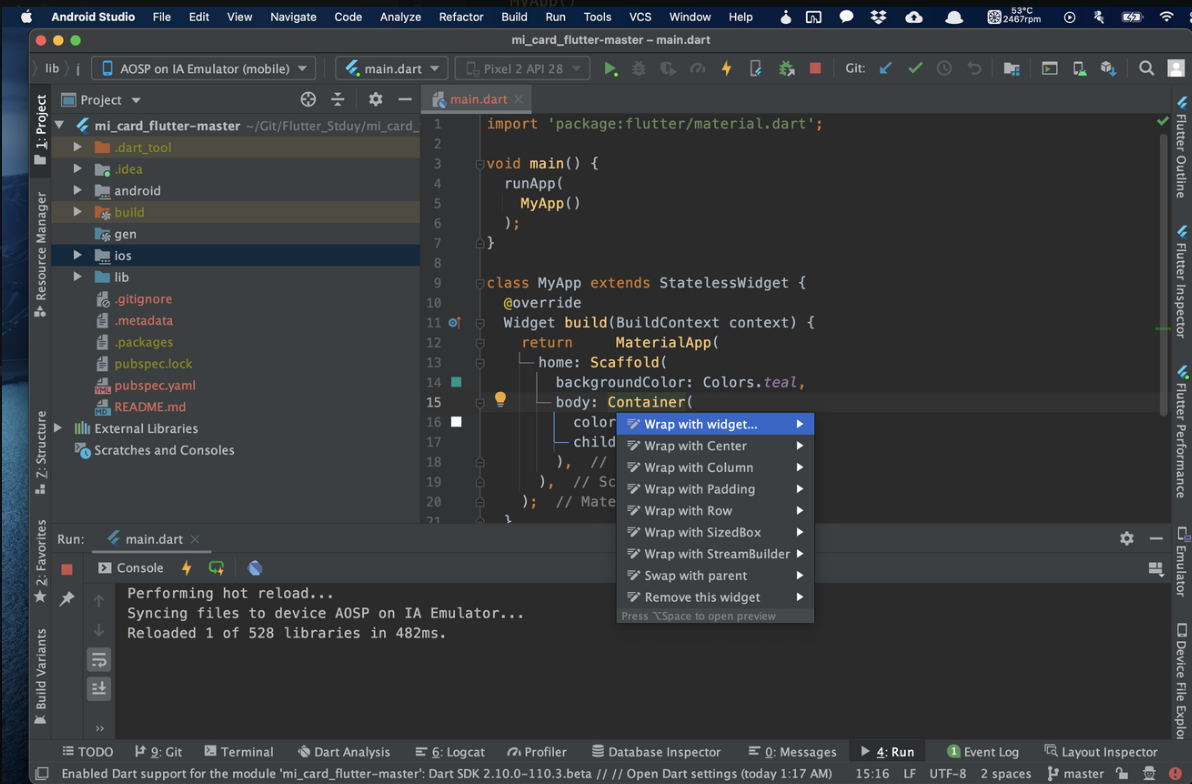This screenshot has height=784, width=1192.
Task: Open the Dart Analysis tool window
Action: point(344,751)
